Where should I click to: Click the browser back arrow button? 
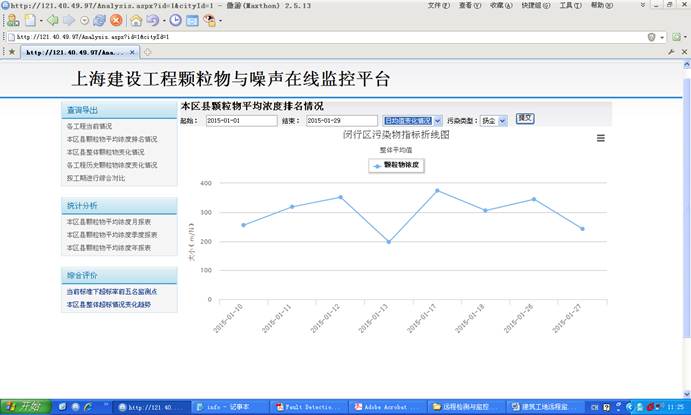(51, 20)
